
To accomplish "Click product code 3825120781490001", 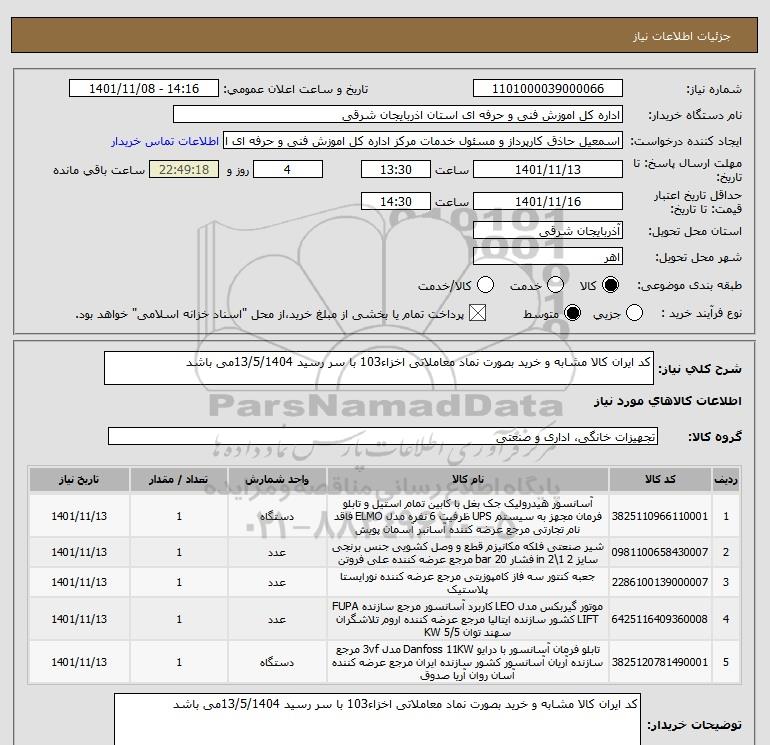I will click(x=660, y=662).
